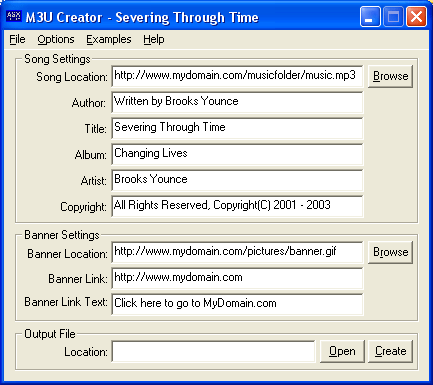The image size is (433, 385).
Task: Open the Help menu
Action: point(154,39)
